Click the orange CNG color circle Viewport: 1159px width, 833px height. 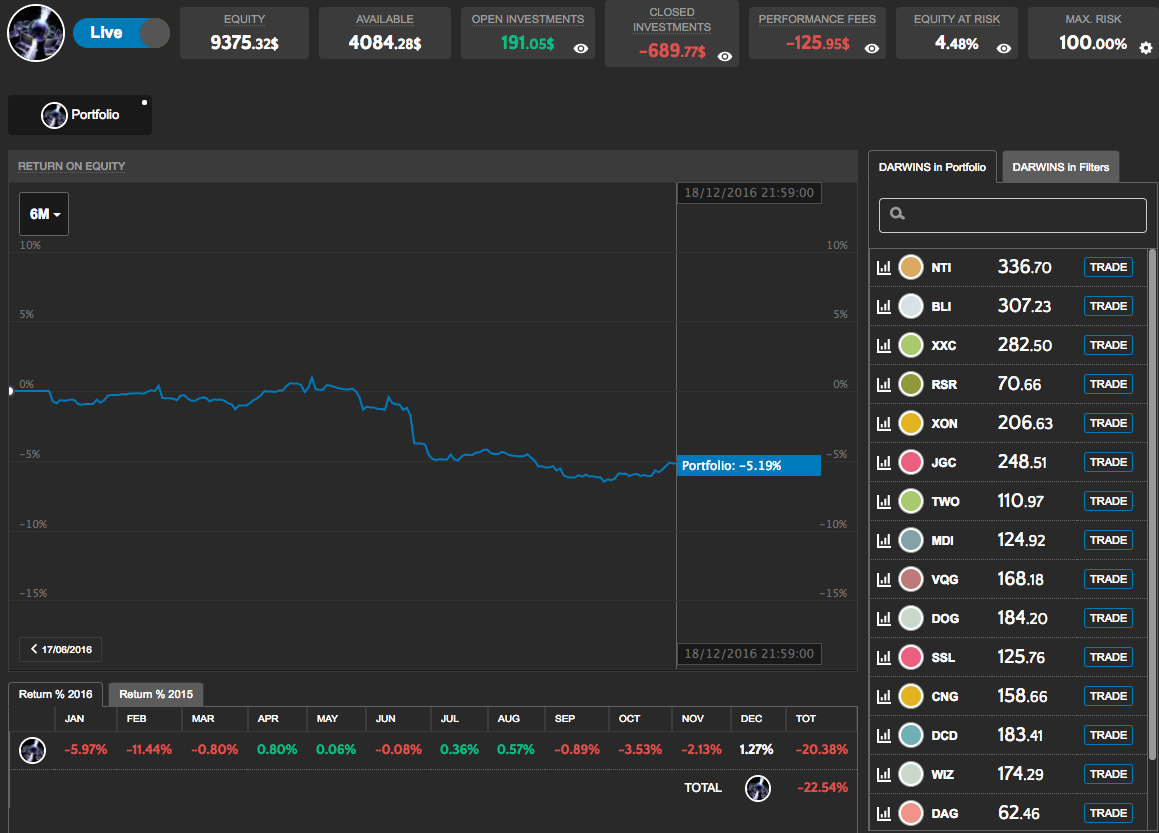pos(910,696)
